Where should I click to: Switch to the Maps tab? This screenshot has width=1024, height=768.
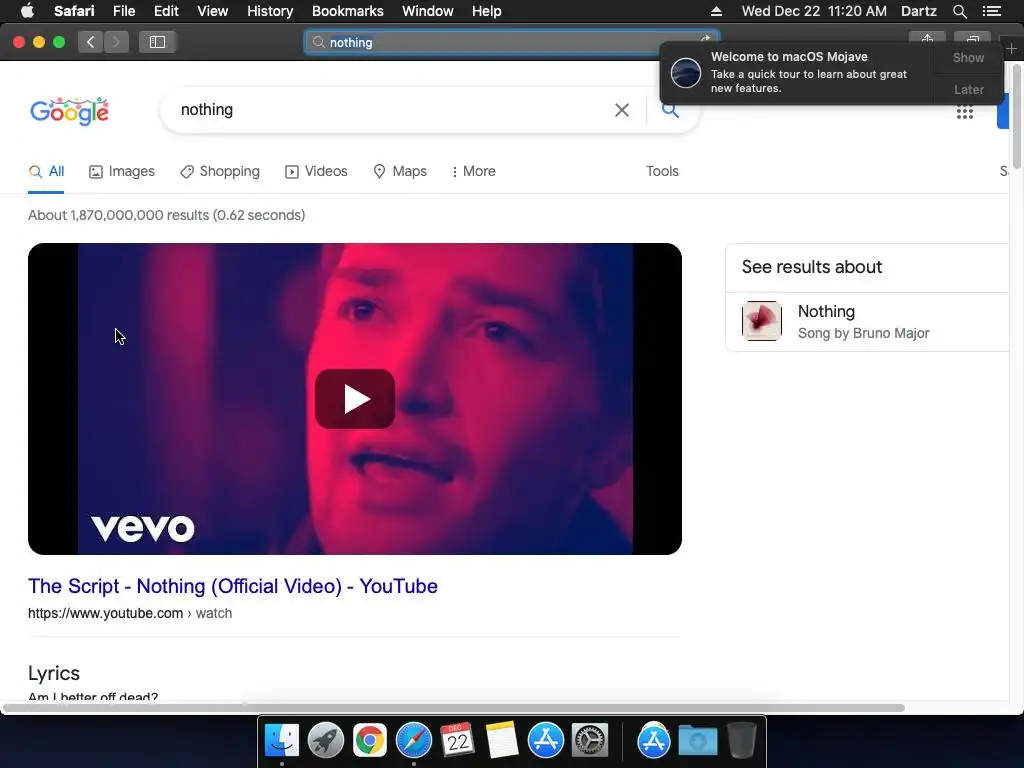(x=400, y=171)
